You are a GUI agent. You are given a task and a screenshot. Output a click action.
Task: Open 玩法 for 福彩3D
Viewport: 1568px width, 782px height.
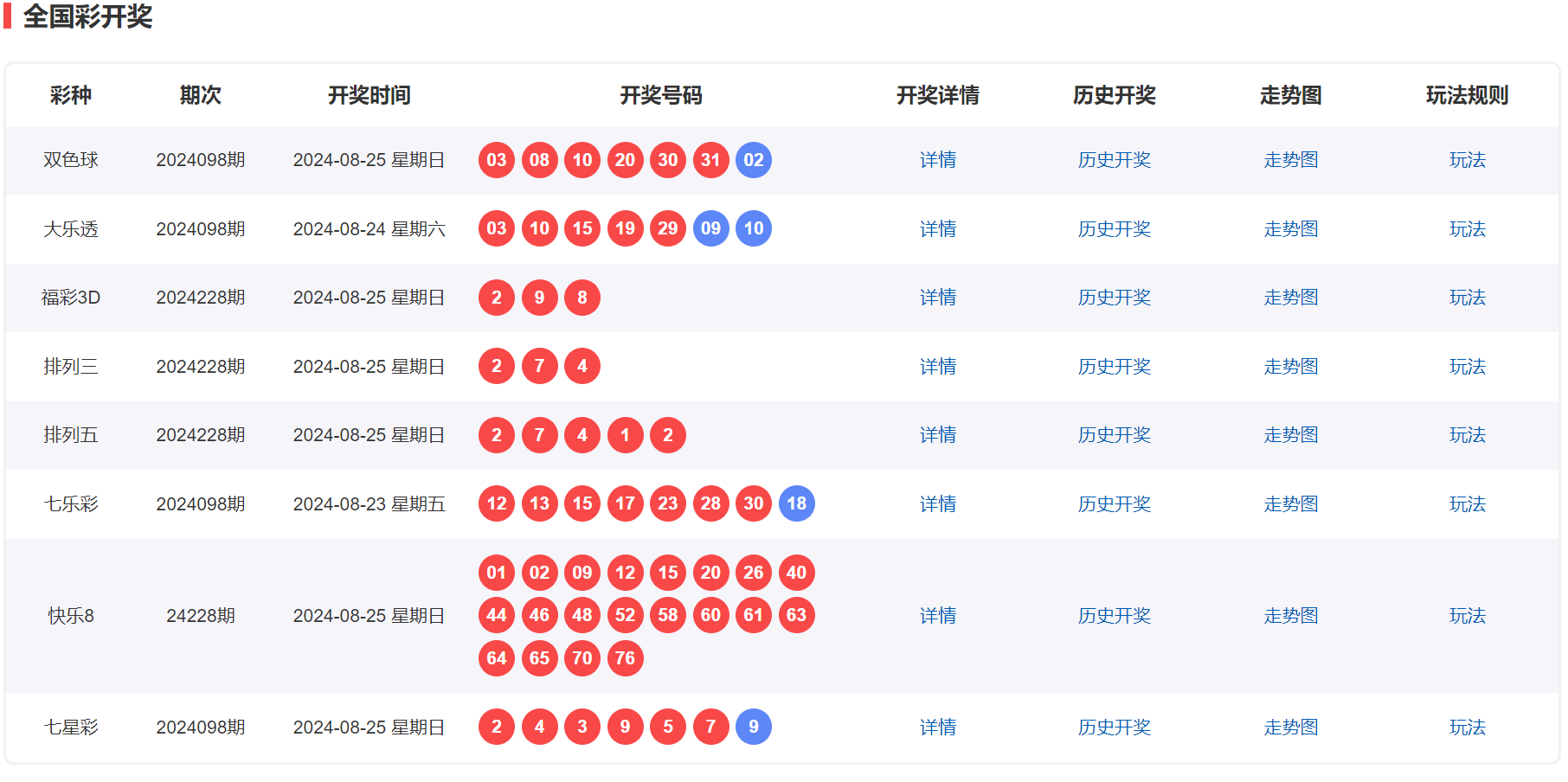[1467, 298]
